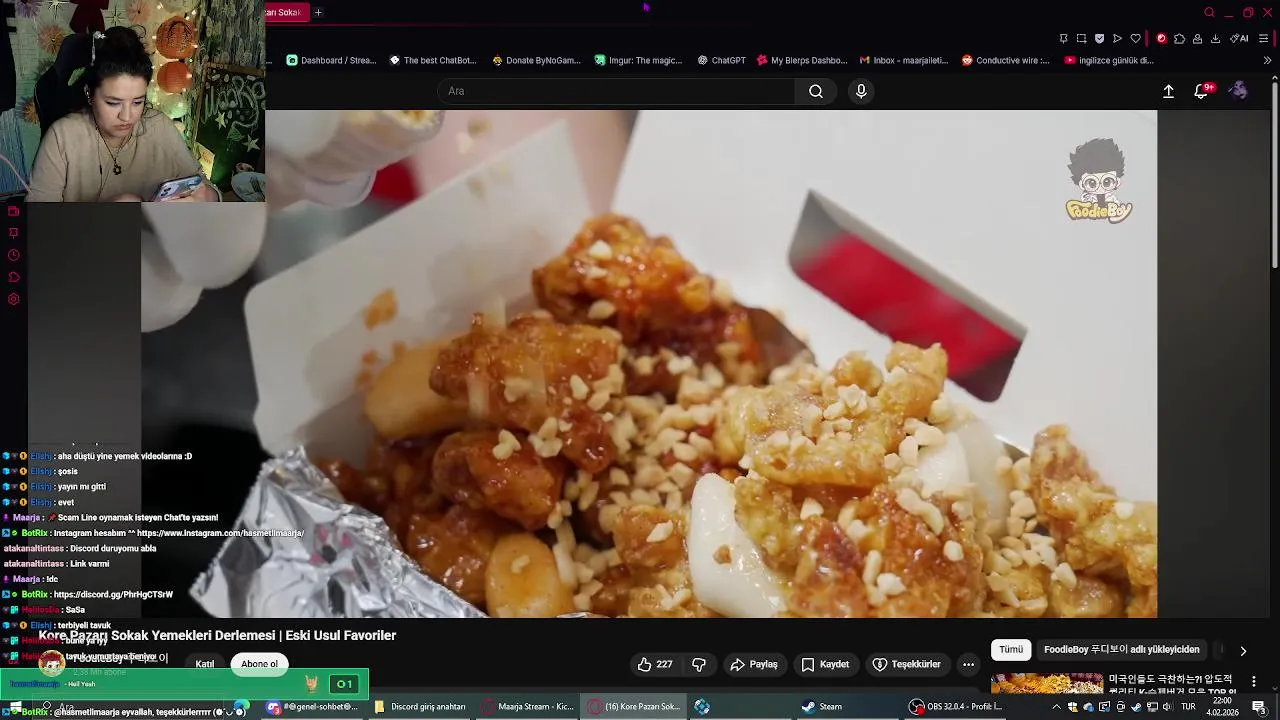Open the discord.gg invite link in chat

click(x=113, y=594)
